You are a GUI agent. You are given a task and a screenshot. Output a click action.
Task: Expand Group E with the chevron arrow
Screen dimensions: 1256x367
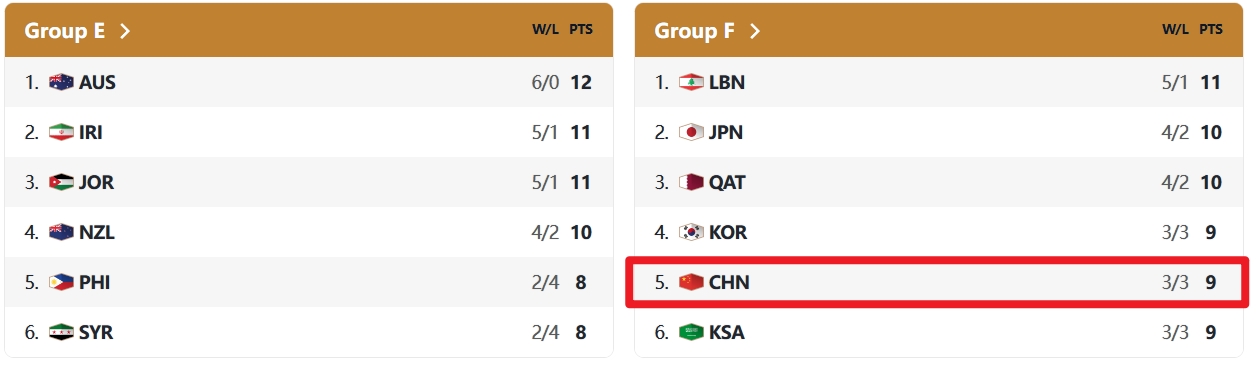pos(125,31)
